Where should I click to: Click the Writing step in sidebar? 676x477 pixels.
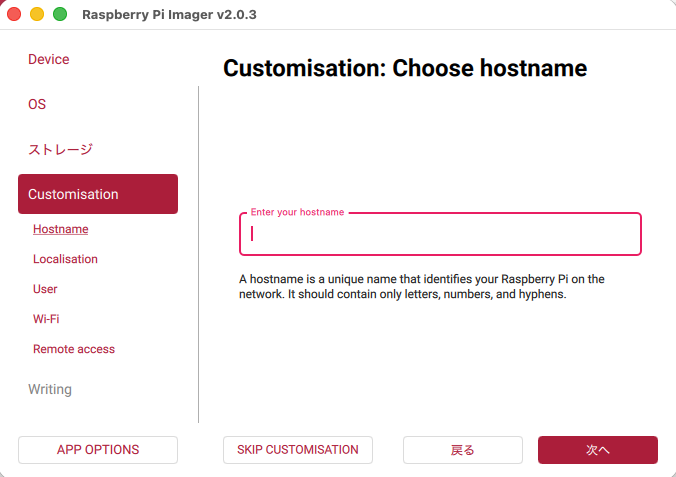tap(50, 389)
